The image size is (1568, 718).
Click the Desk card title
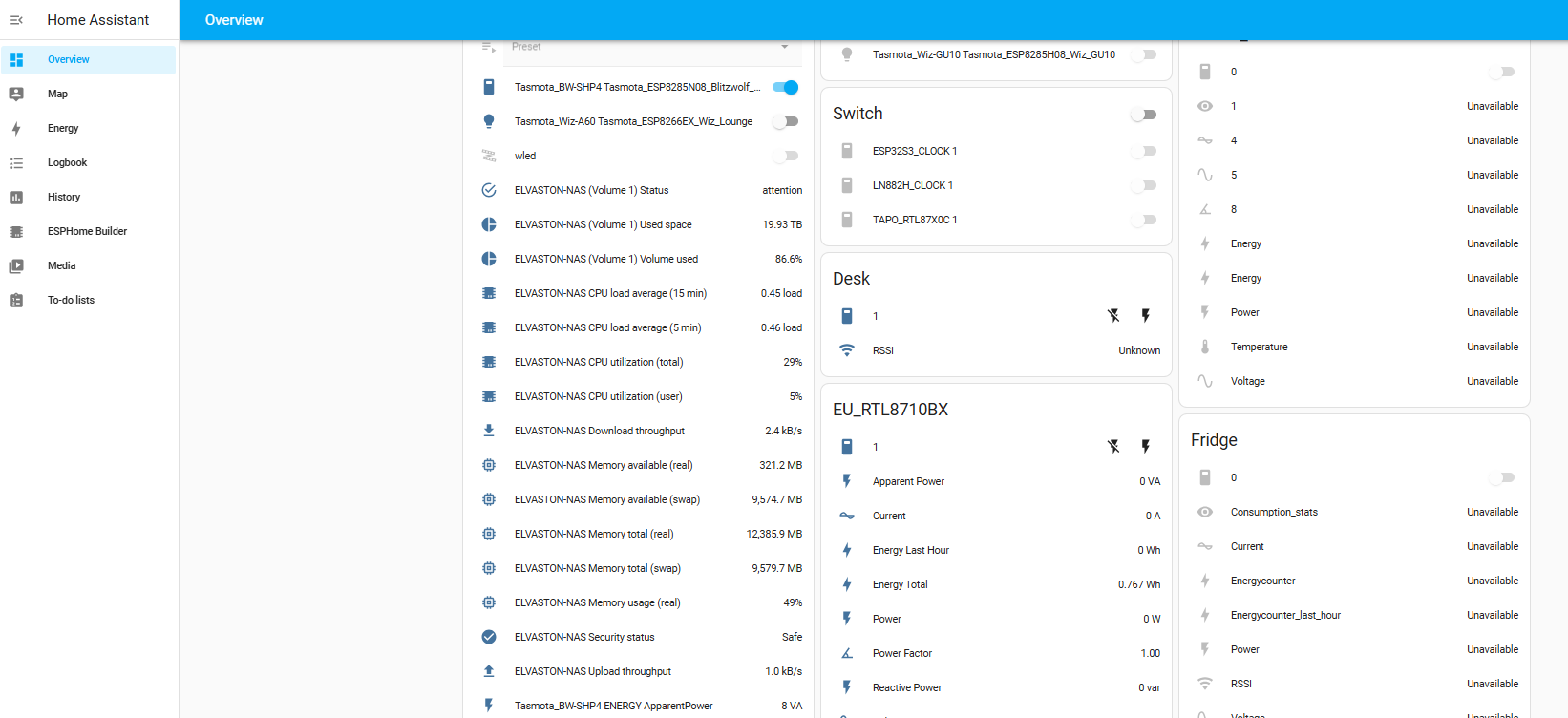click(x=851, y=279)
